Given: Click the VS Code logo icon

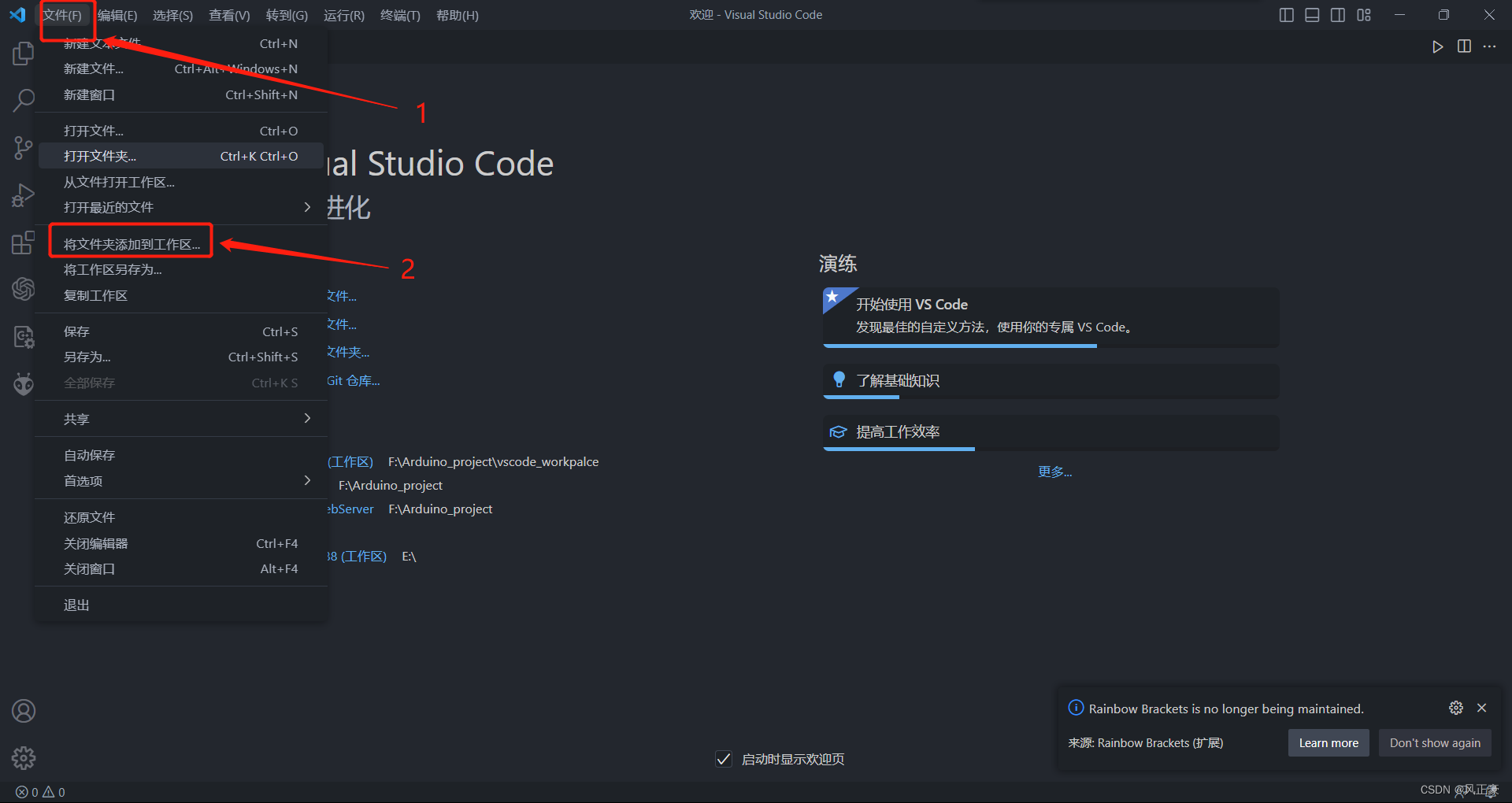Looking at the screenshot, I should (x=18, y=15).
